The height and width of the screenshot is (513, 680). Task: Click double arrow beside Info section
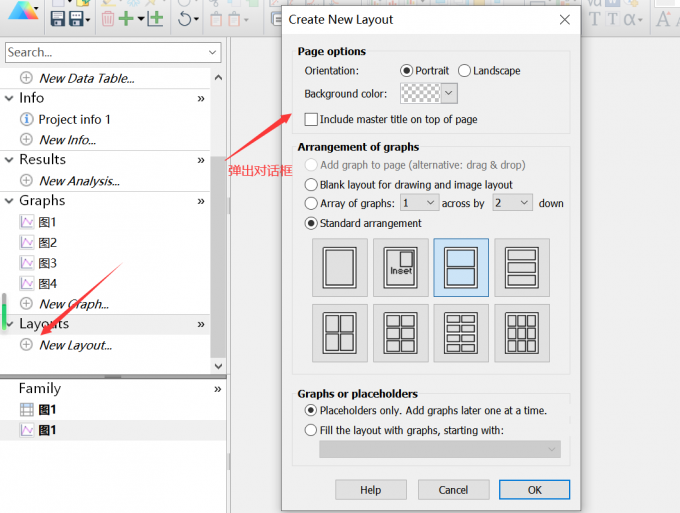point(201,98)
